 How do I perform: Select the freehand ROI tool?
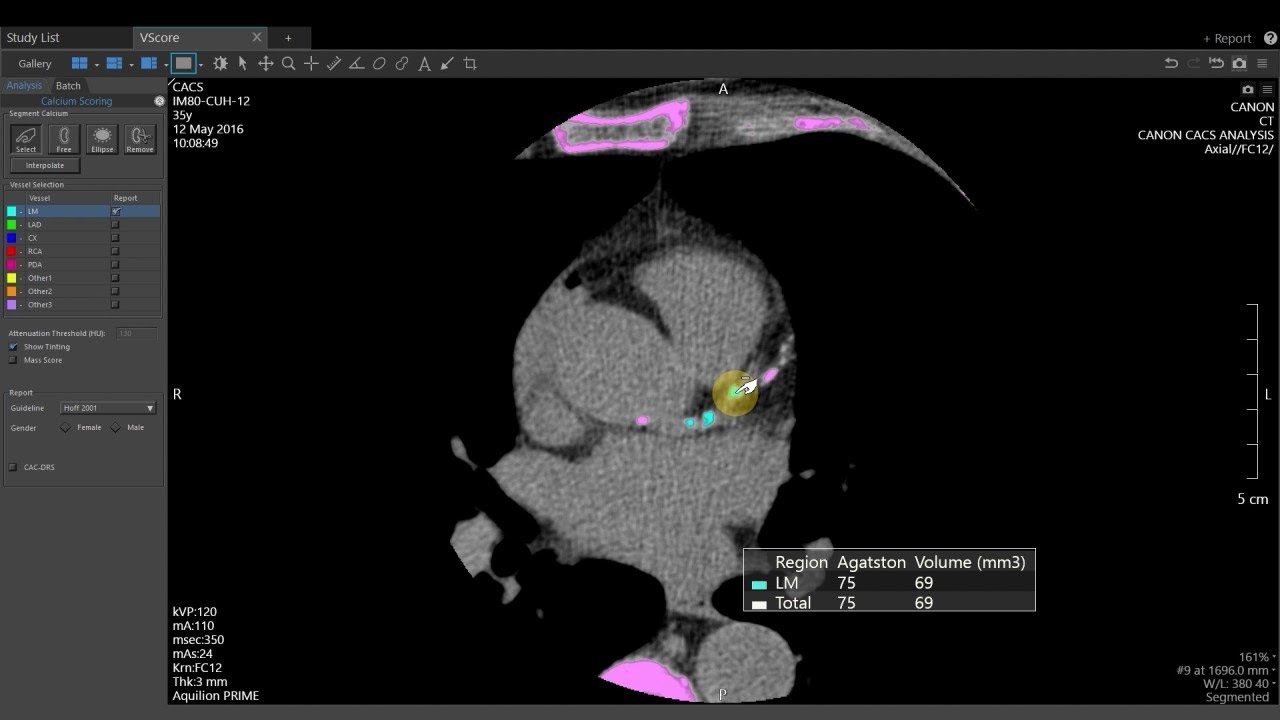click(402, 63)
